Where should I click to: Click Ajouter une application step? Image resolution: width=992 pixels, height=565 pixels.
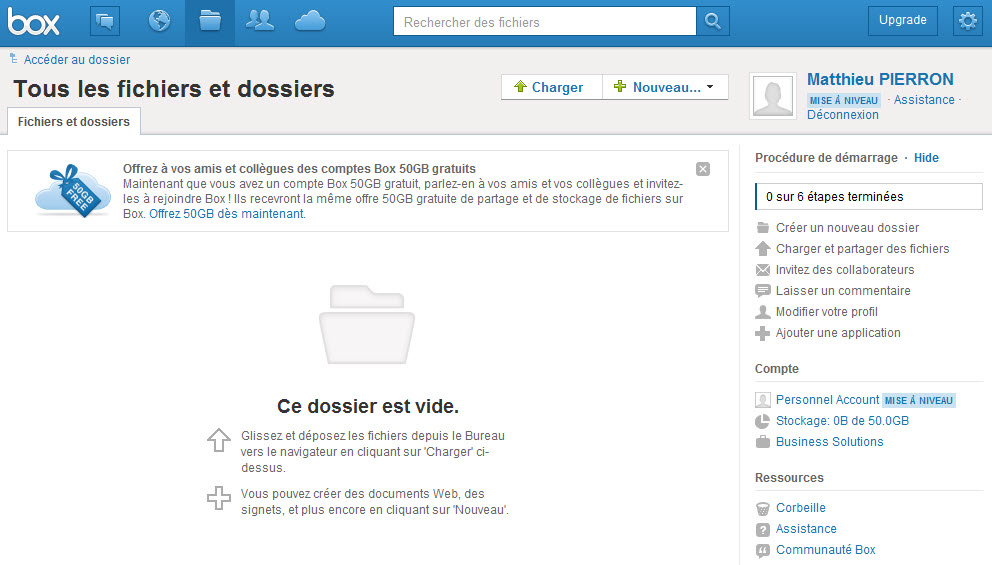(838, 333)
